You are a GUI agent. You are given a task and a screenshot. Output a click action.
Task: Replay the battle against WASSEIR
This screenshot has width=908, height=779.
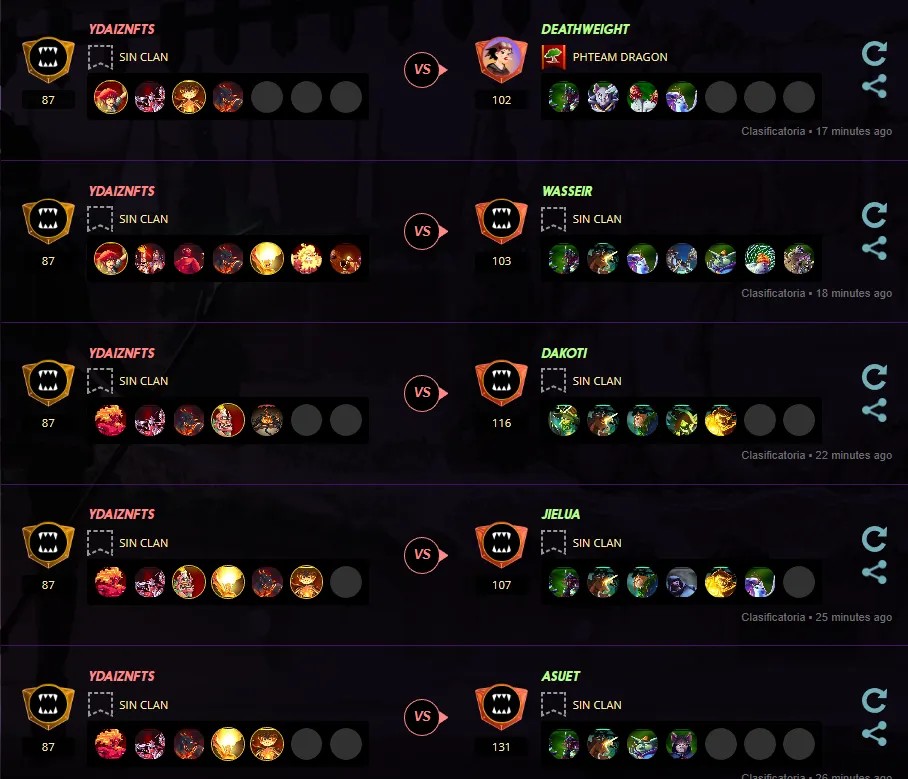click(874, 215)
